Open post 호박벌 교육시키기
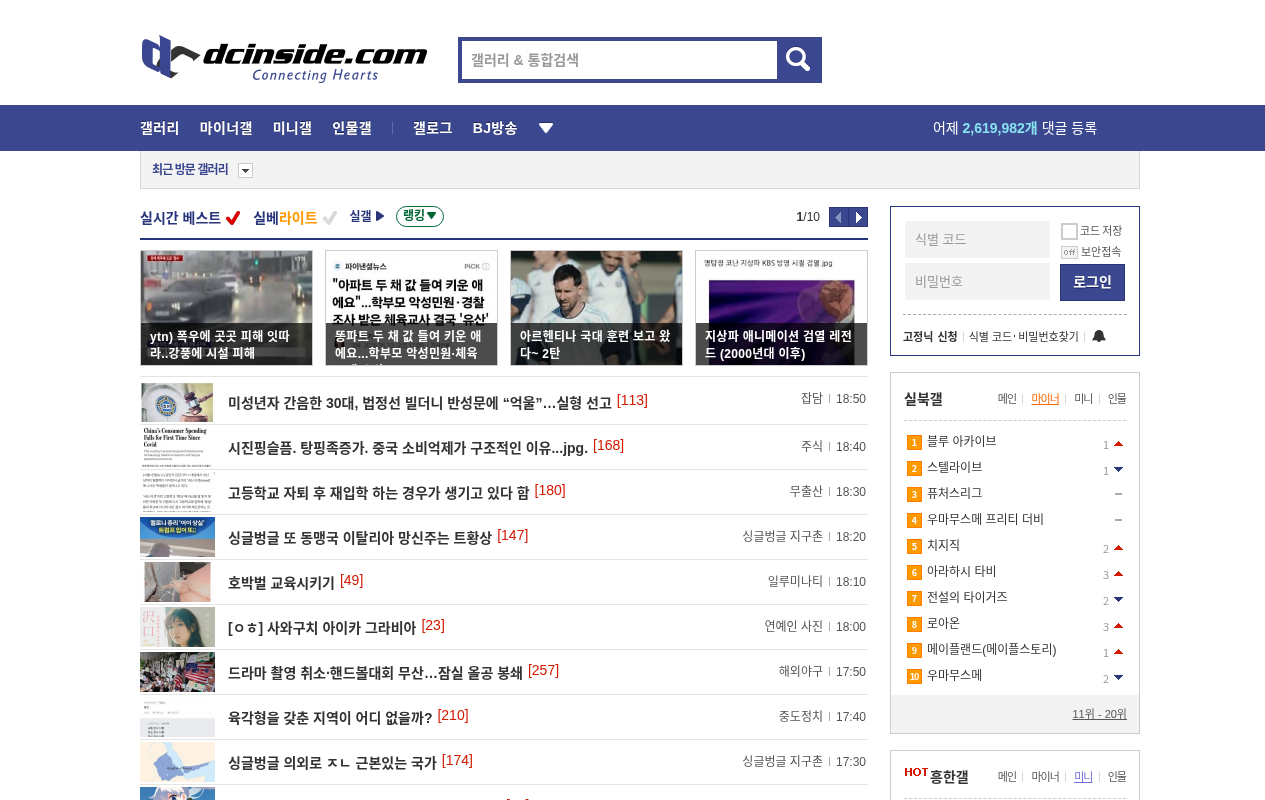The width and height of the screenshot is (1265, 800). [x=281, y=582]
